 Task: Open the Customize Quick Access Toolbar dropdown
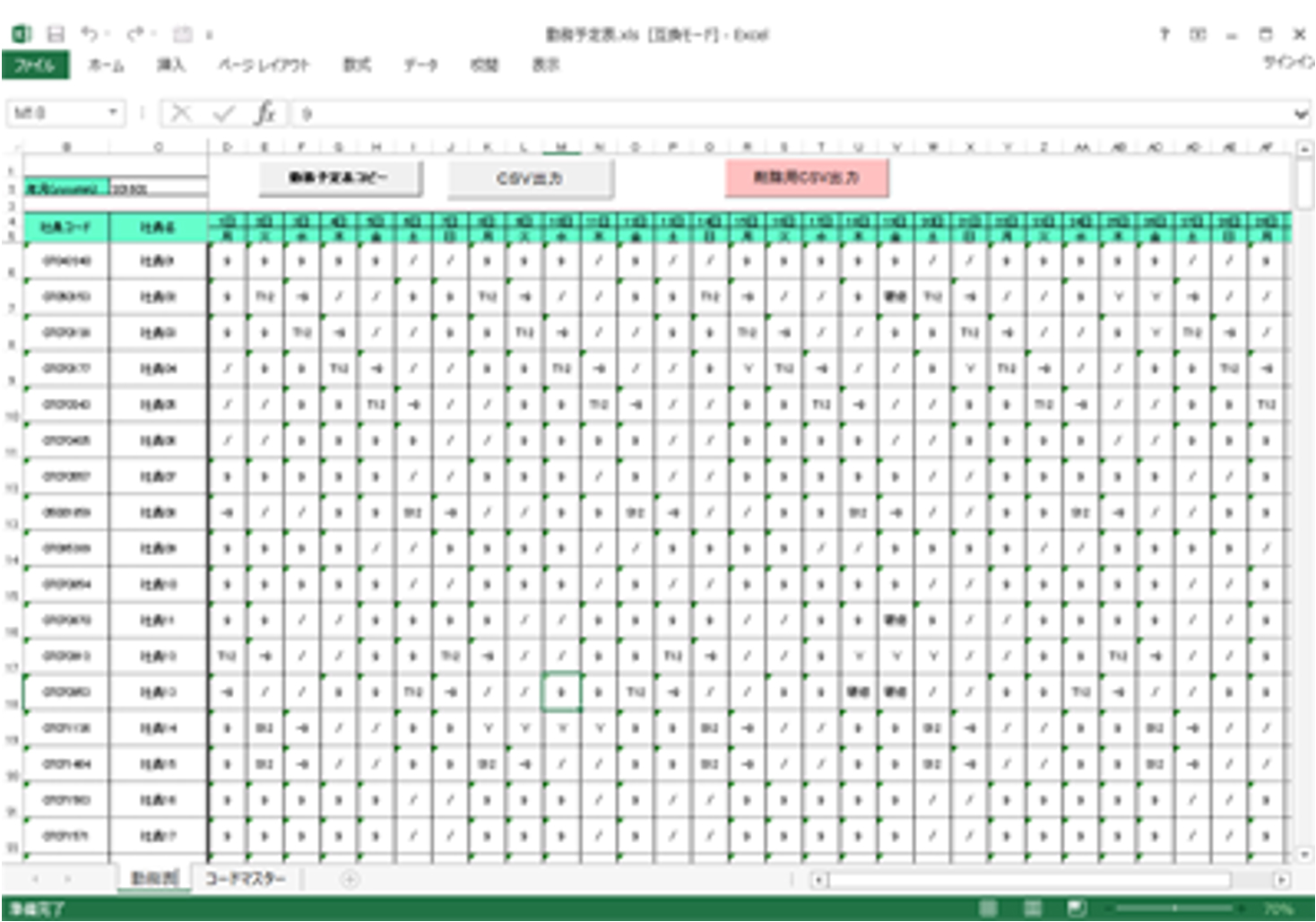[209, 36]
